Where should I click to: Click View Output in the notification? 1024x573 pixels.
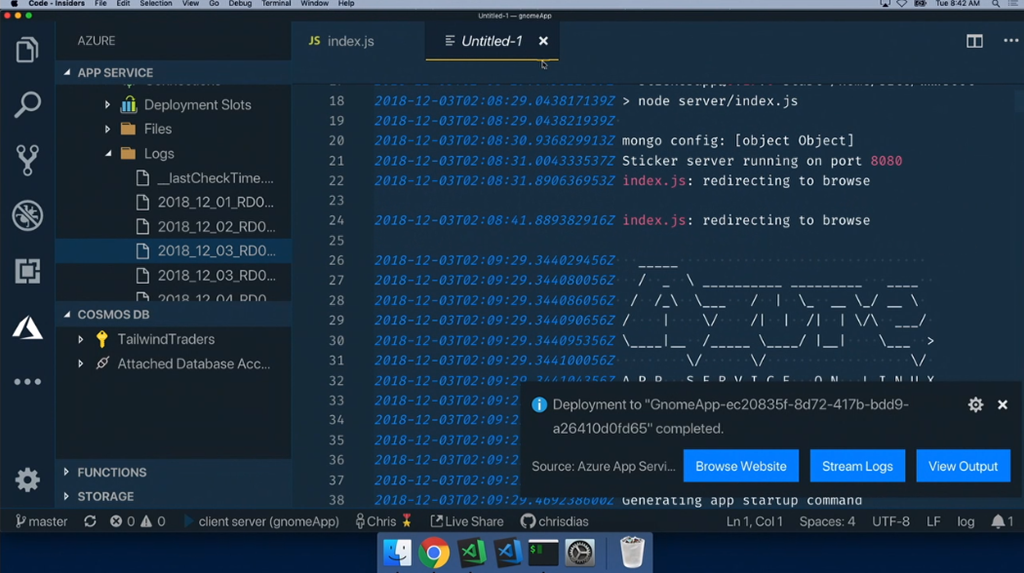pos(962,466)
